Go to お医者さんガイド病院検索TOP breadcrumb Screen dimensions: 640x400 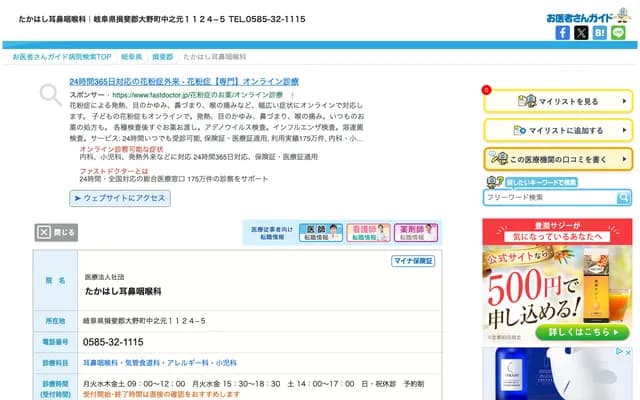pos(62,57)
